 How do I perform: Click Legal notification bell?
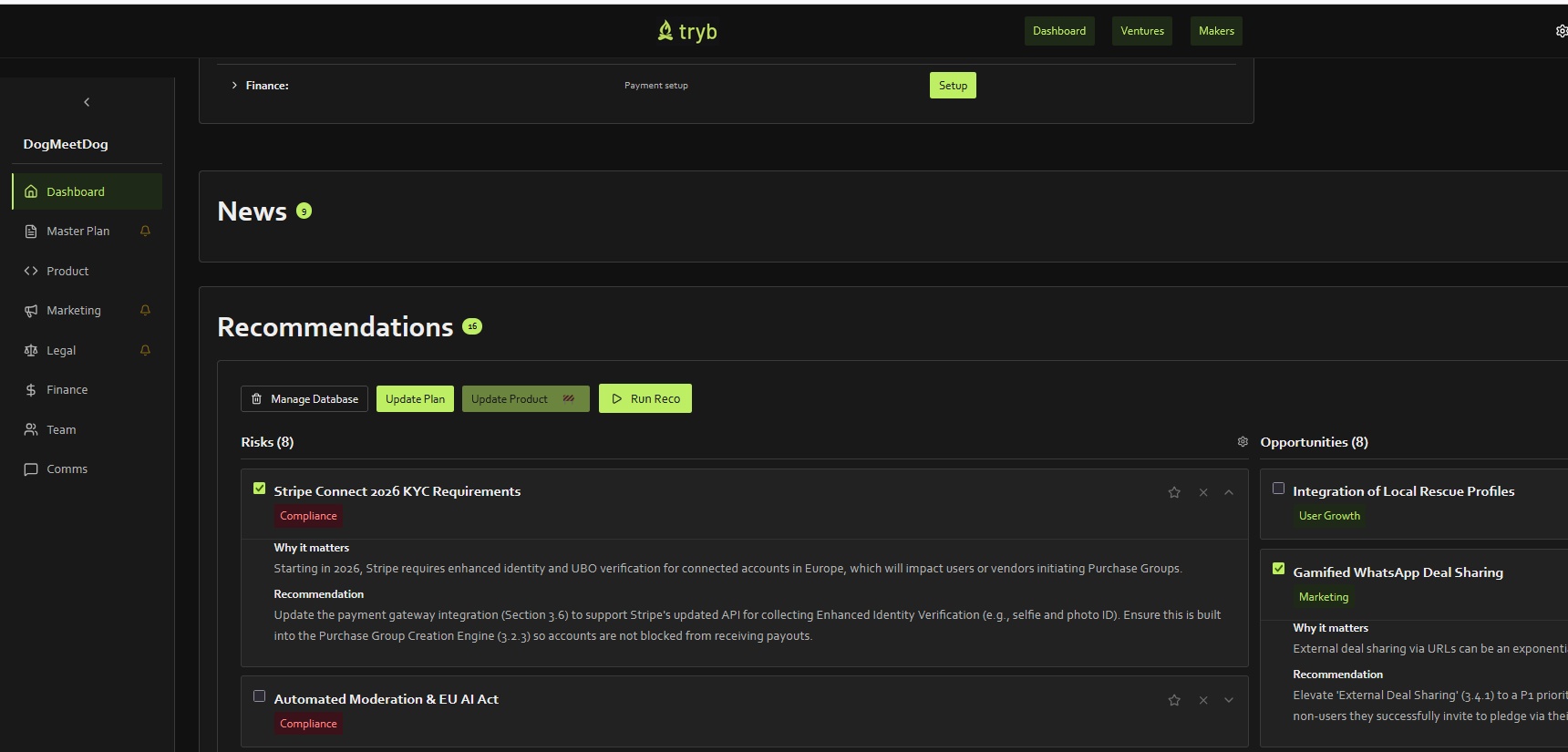click(145, 350)
